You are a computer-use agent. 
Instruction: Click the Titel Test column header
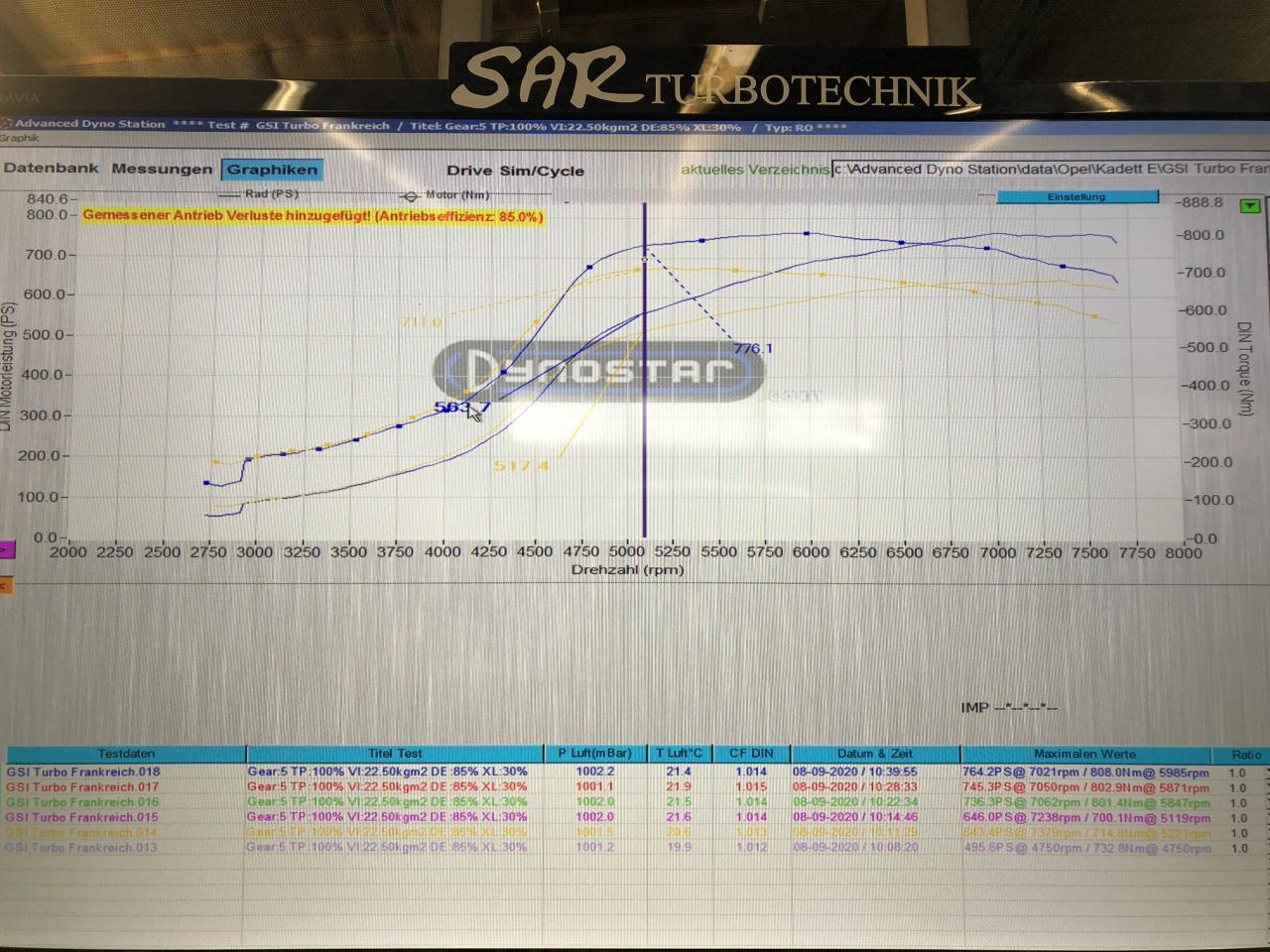coord(395,754)
